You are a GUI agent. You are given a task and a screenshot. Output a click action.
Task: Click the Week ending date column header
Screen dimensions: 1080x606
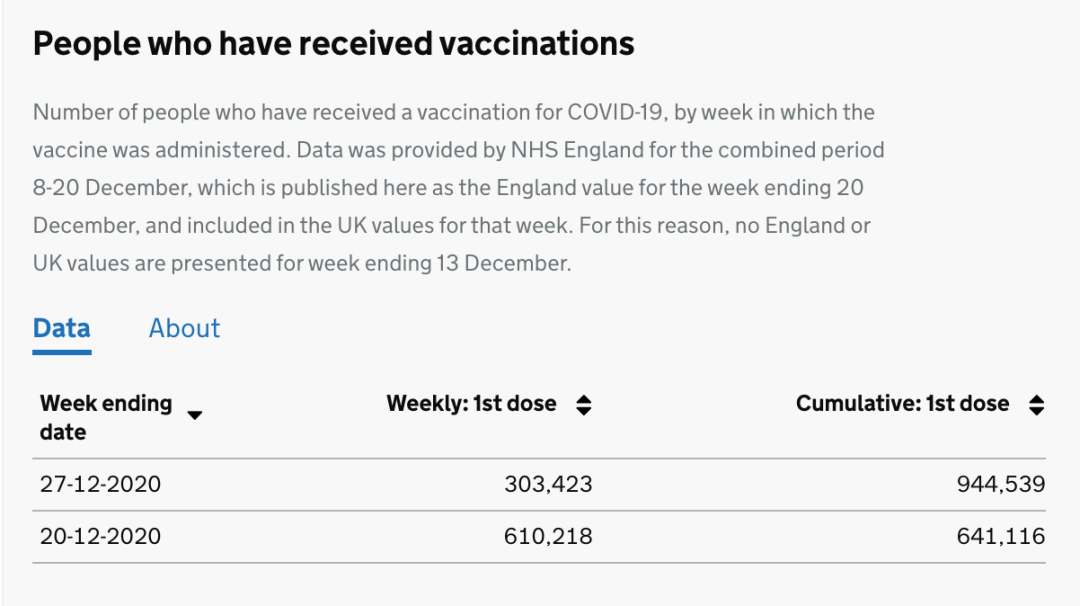pyautogui.click(x=106, y=417)
